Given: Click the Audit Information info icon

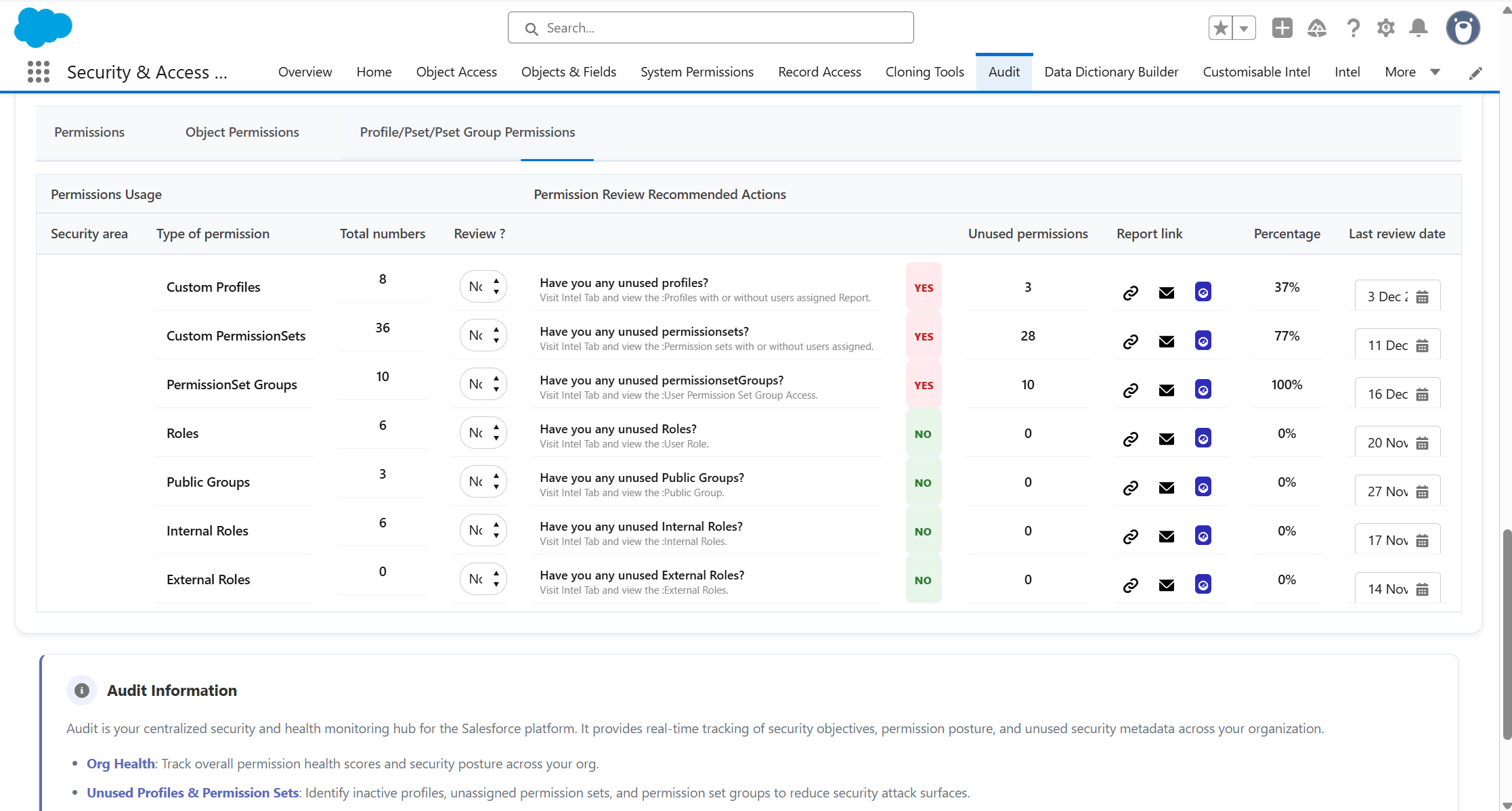Looking at the screenshot, I should (x=82, y=691).
